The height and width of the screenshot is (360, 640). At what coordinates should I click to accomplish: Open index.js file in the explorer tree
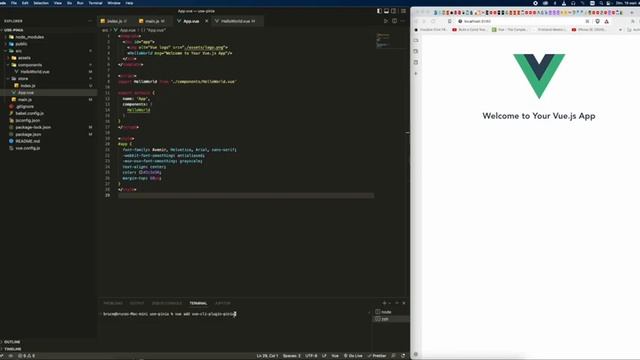click(28, 86)
